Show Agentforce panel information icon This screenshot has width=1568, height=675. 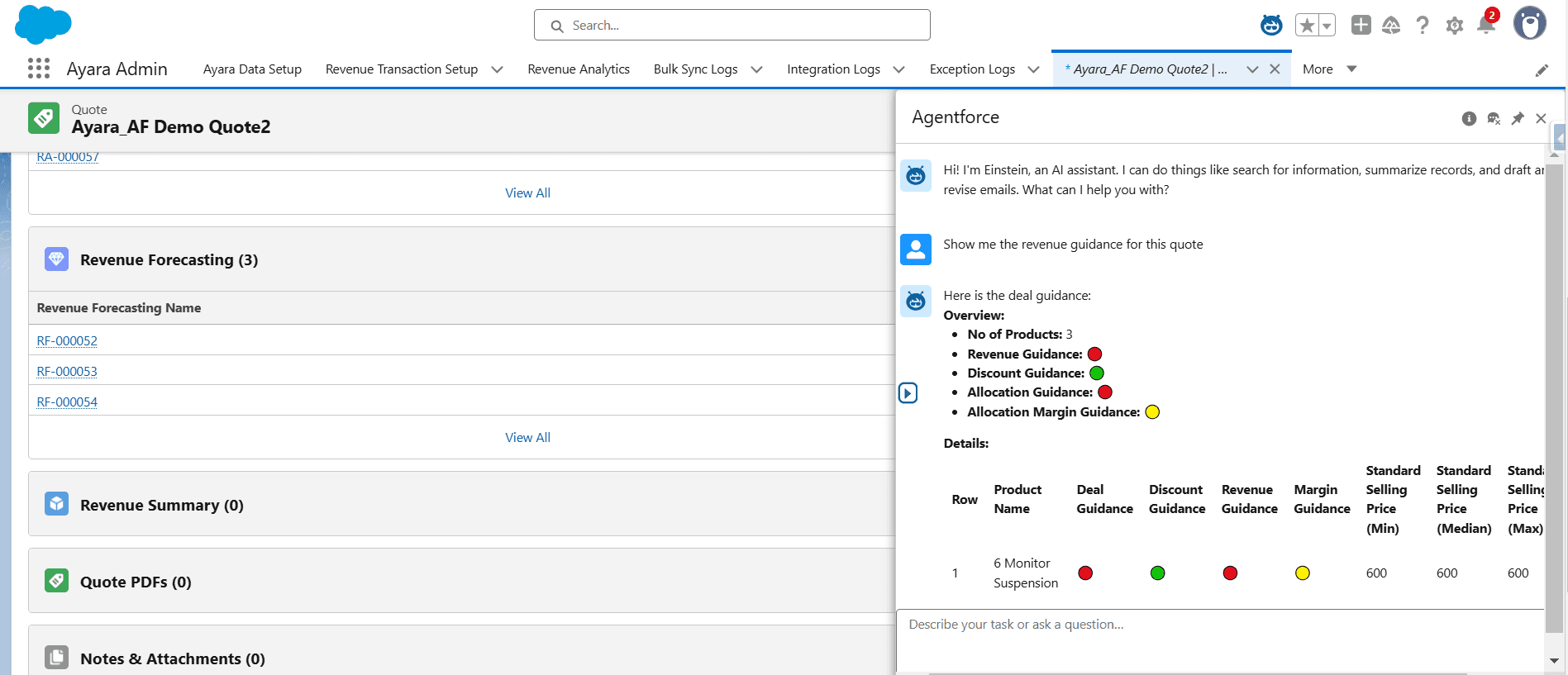pyautogui.click(x=1469, y=118)
